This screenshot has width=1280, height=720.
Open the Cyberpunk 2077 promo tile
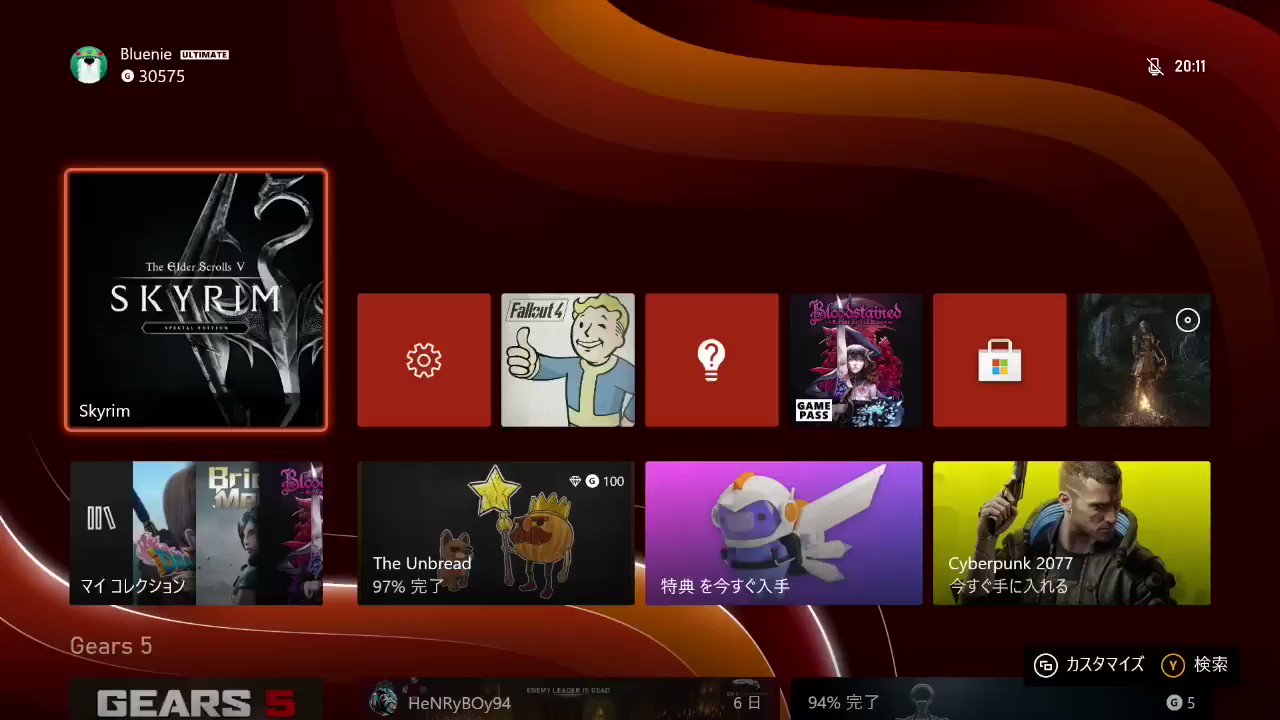pyautogui.click(x=1072, y=533)
